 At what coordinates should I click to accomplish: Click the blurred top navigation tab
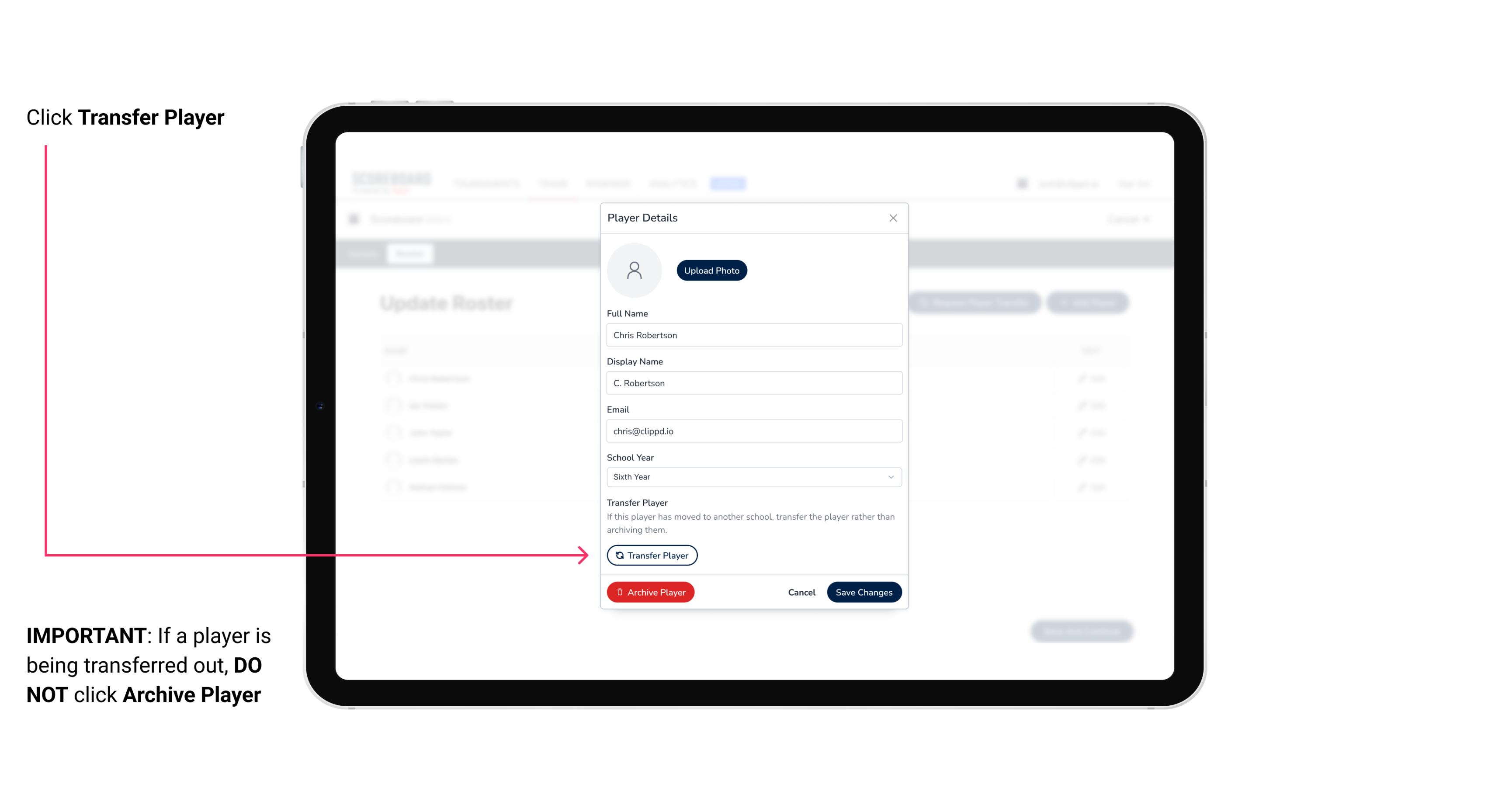tap(729, 183)
